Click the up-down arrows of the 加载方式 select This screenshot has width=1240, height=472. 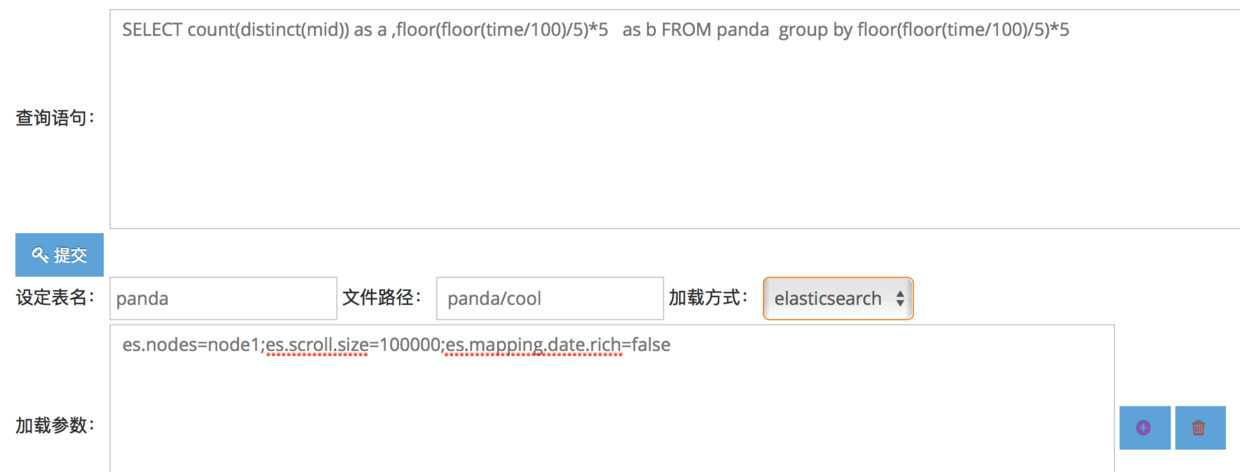click(900, 298)
